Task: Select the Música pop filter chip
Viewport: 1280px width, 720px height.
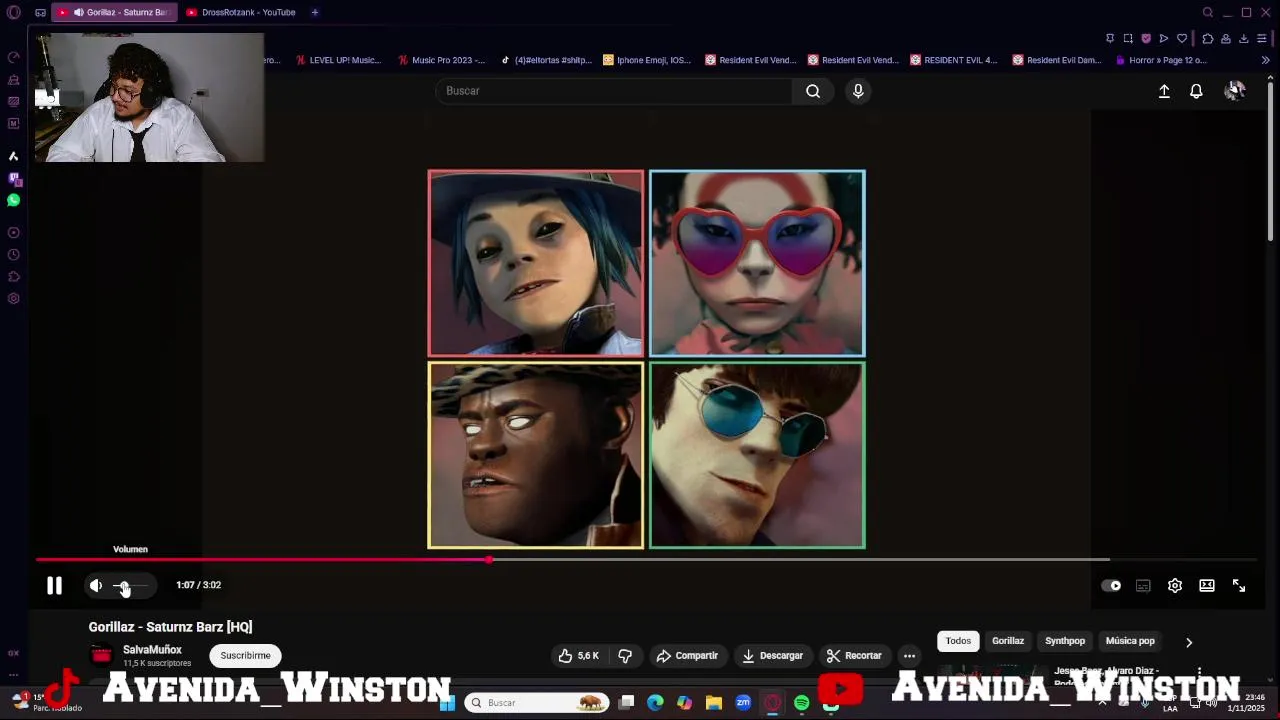Action: click(1130, 641)
